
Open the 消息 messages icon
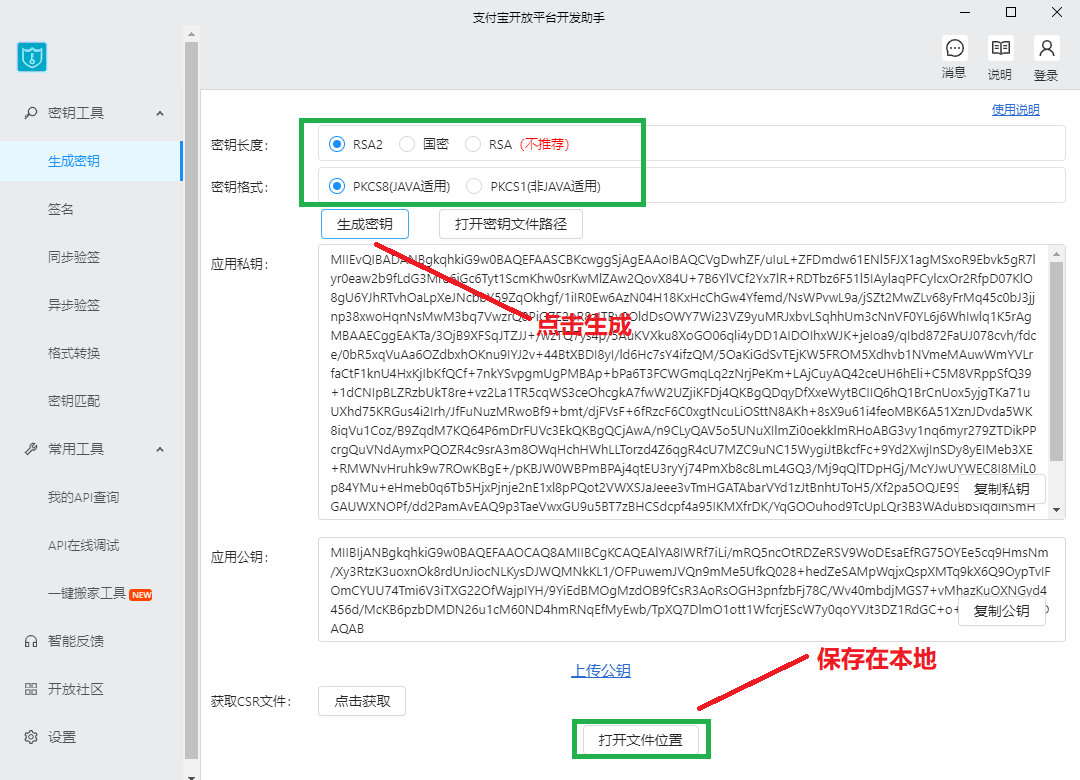click(955, 48)
